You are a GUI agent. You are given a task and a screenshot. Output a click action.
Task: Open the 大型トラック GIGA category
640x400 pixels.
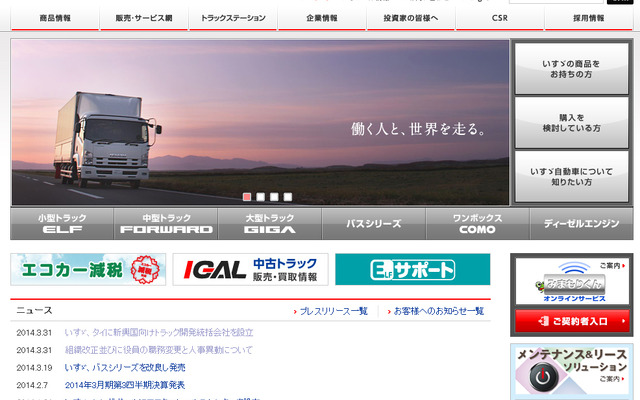(x=270, y=224)
